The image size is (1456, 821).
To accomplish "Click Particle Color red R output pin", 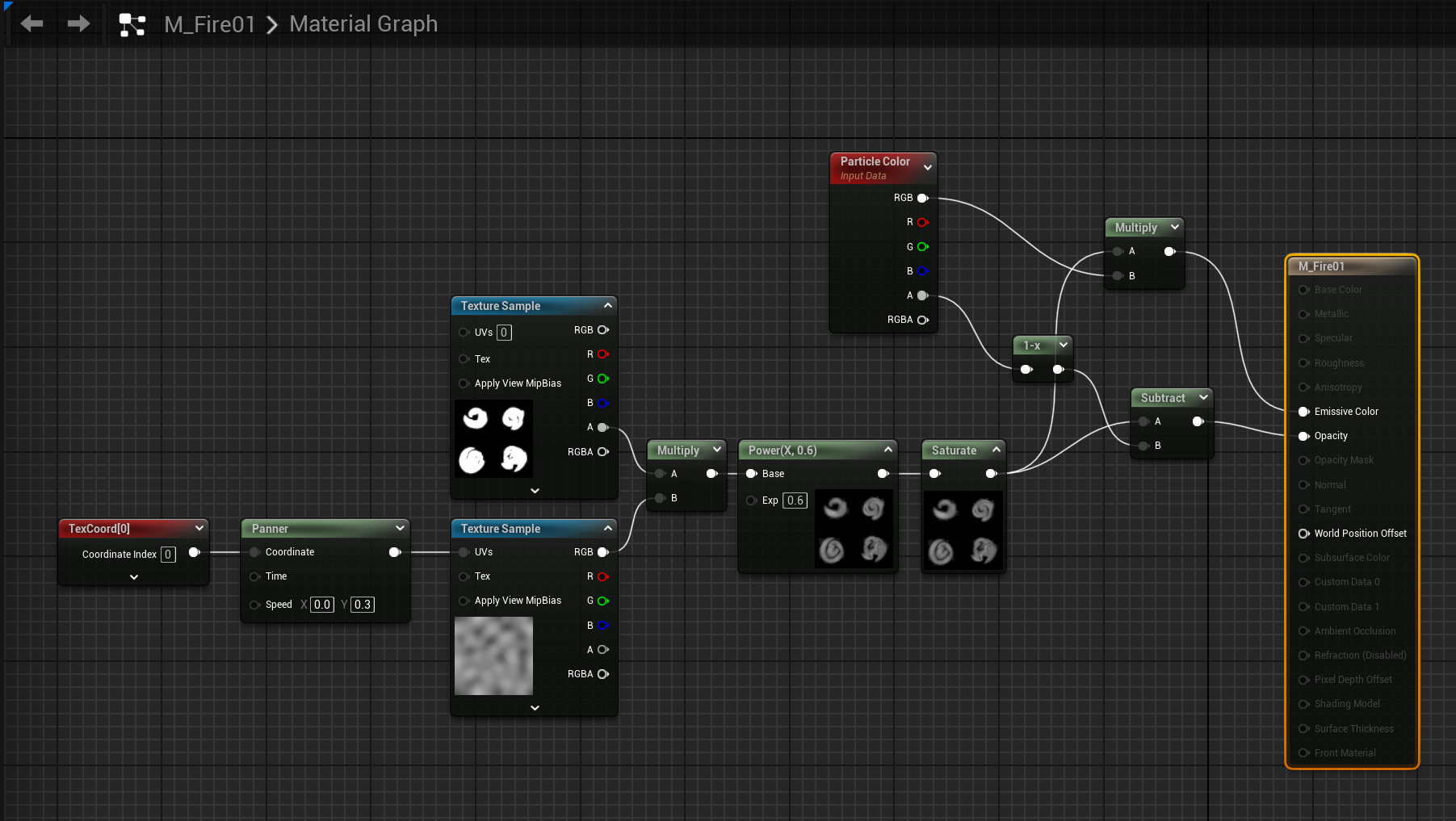I will [922, 222].
